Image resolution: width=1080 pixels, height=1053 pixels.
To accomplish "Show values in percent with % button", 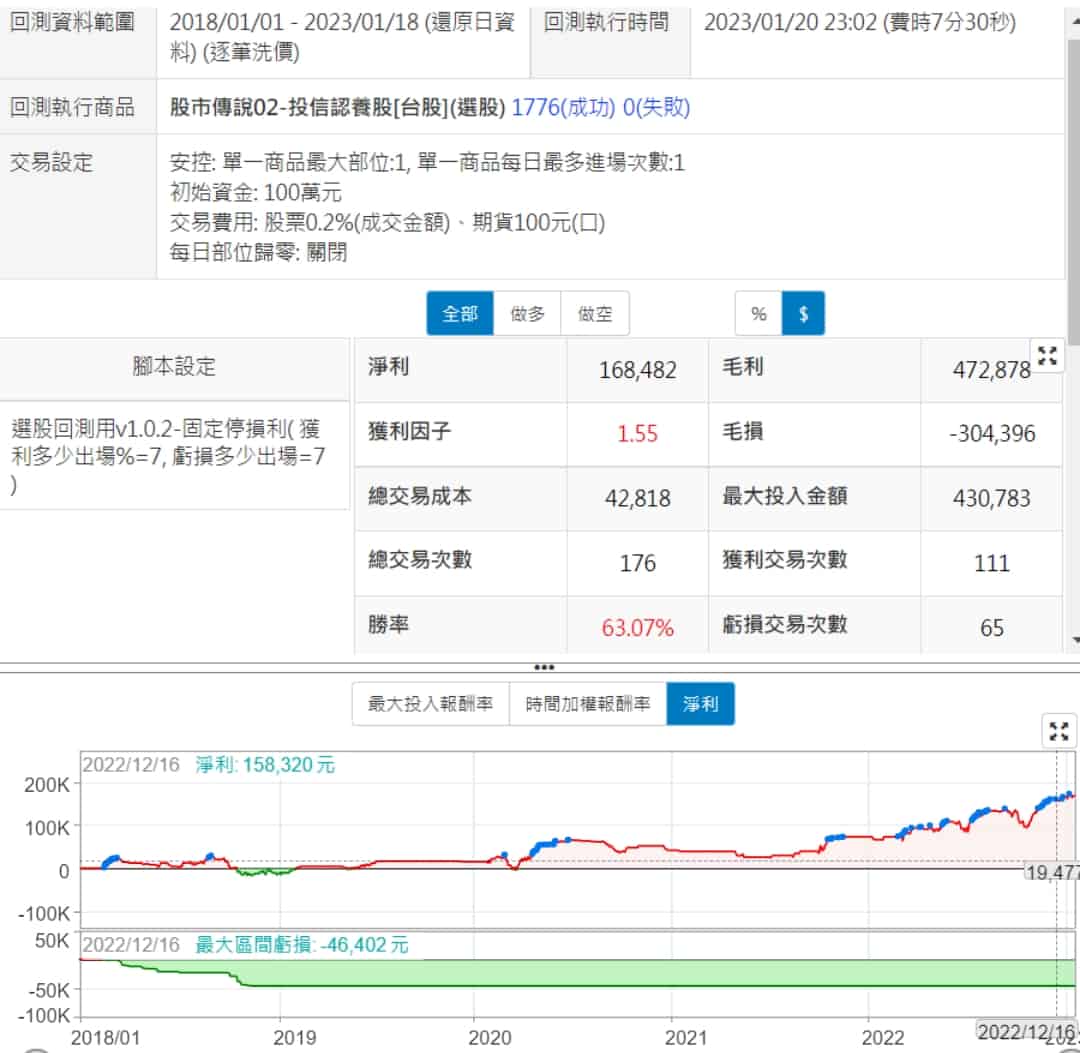I will point(758,314).
